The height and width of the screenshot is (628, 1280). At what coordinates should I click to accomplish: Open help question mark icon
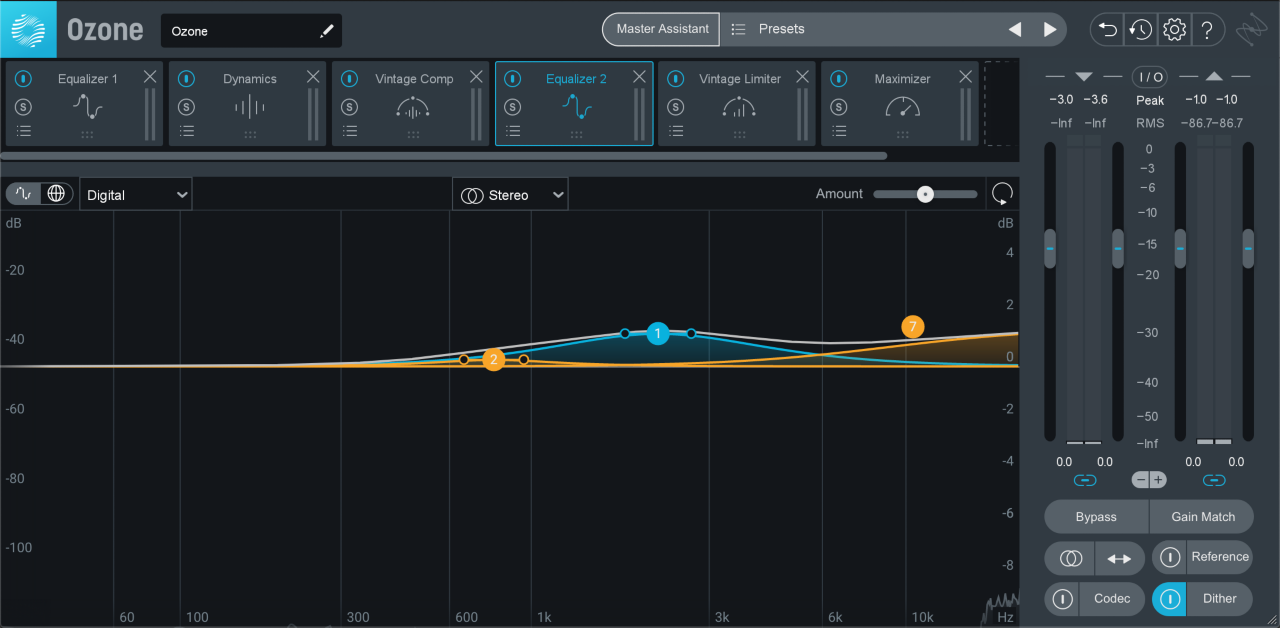1207,30
